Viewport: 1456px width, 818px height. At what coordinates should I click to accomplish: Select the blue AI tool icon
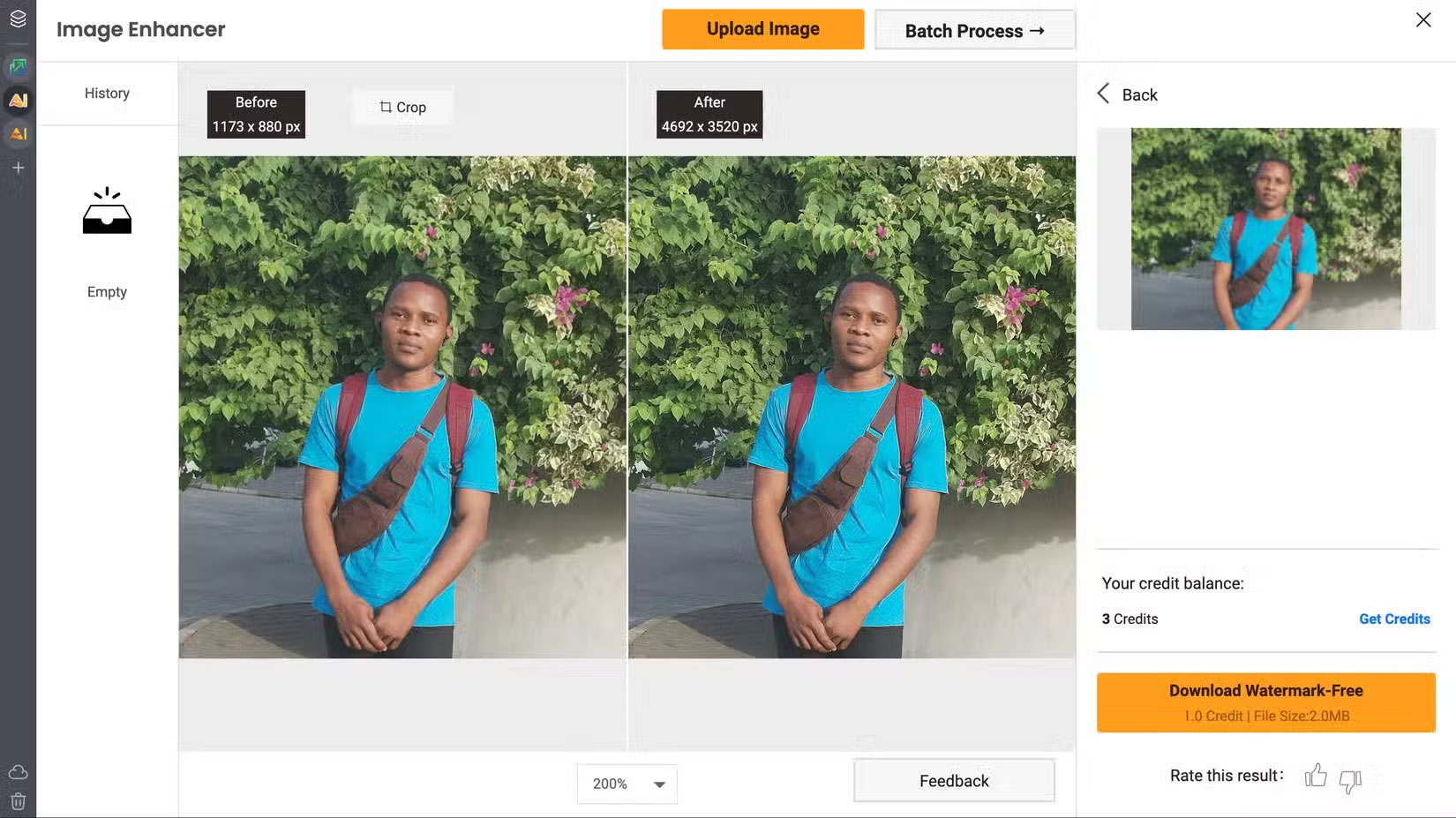18,101
